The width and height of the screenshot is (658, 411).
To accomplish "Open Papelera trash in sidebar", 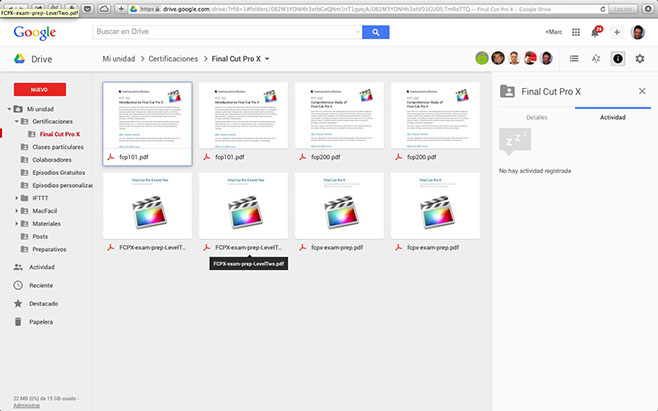I will pos(40,321).
